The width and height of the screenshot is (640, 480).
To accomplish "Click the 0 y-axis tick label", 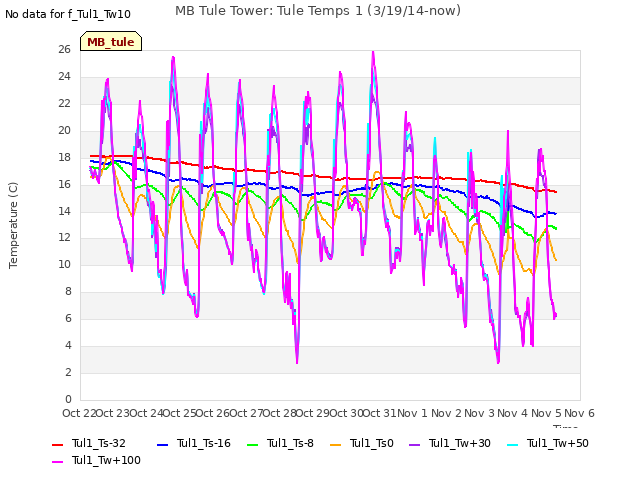I will point(68,399).
